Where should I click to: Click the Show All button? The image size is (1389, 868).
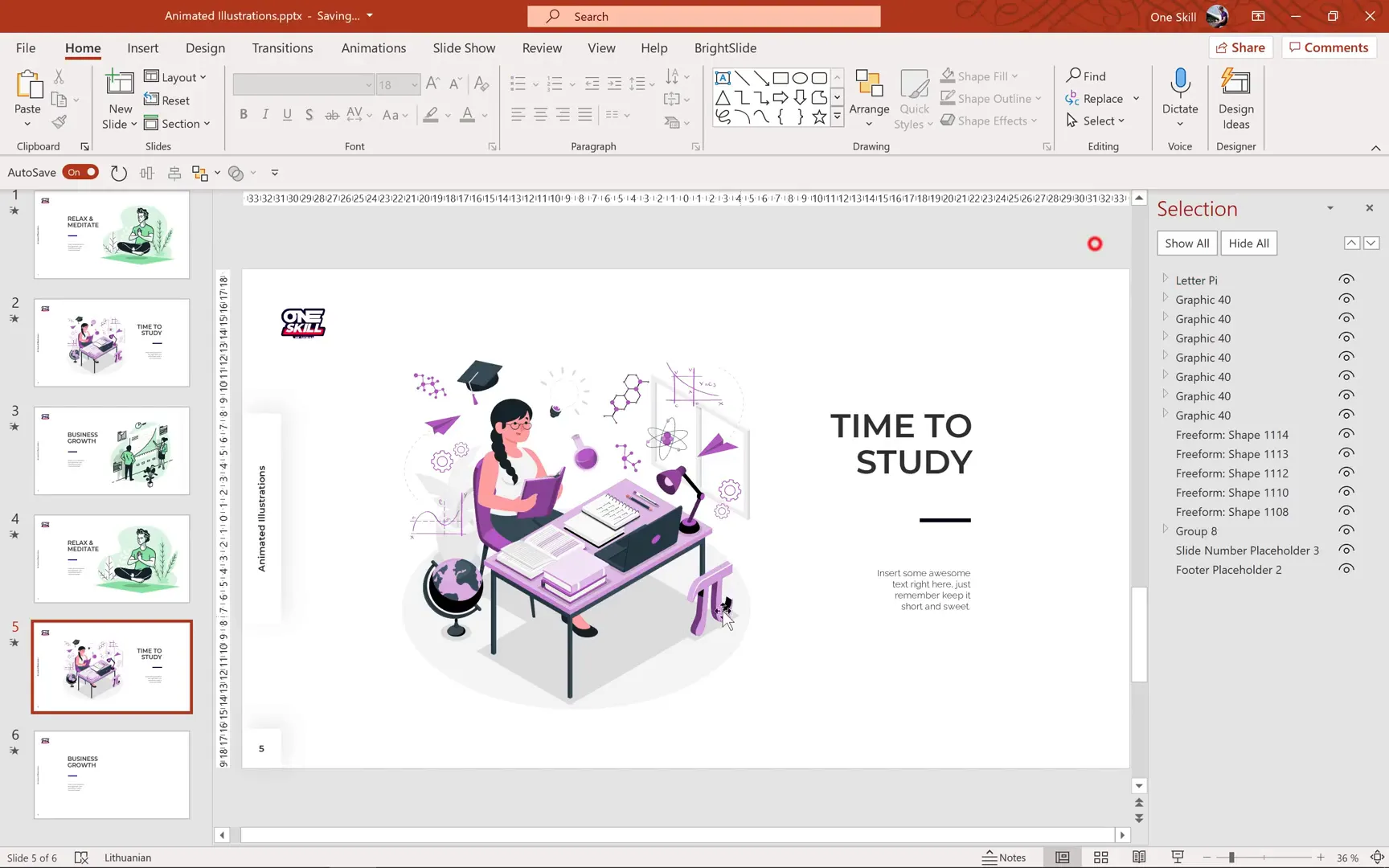1186,244
